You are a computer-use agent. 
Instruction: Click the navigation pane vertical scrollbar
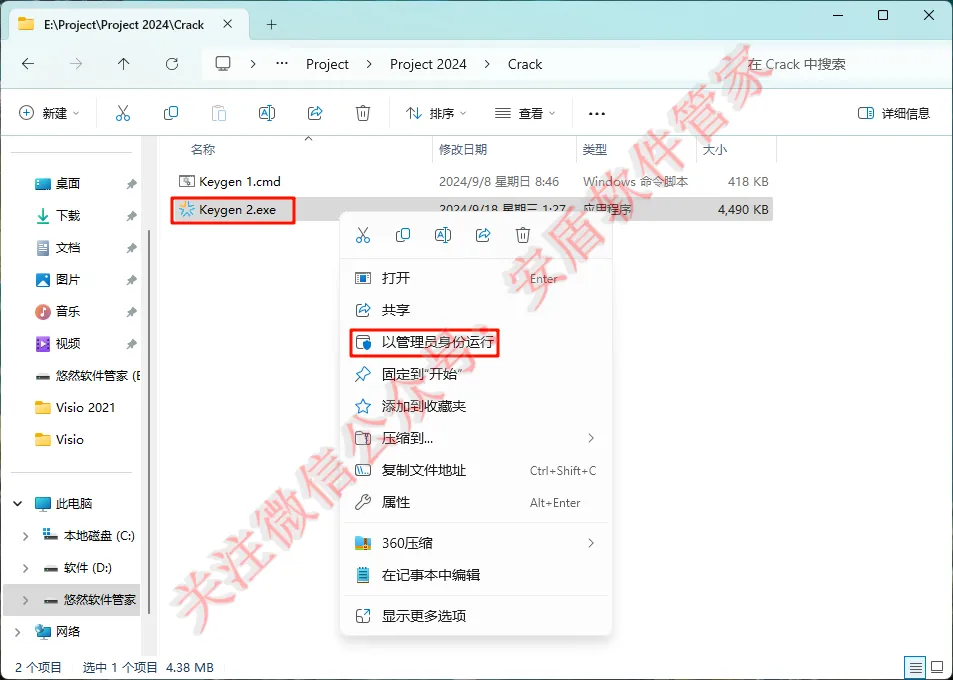(x=149, y=422)
